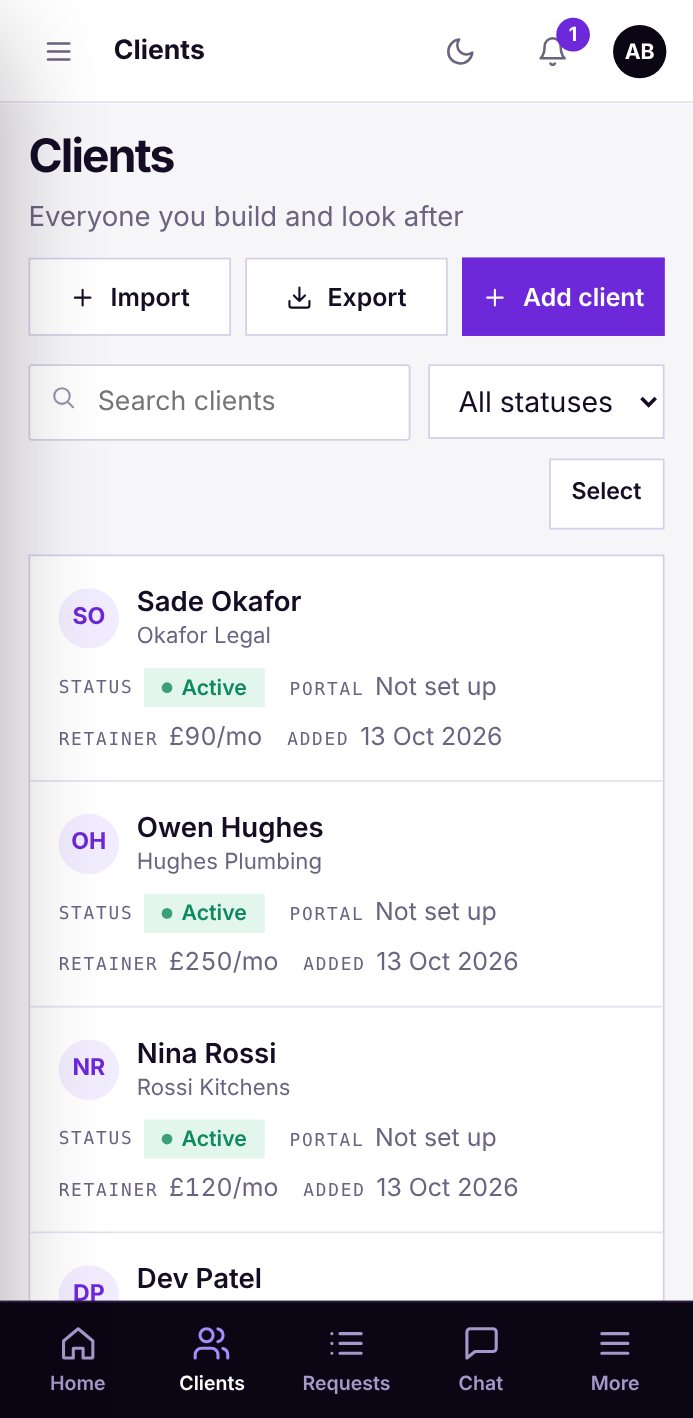
Task: Click Sade Okafor's Active status badge
Action: coord(204,687)
